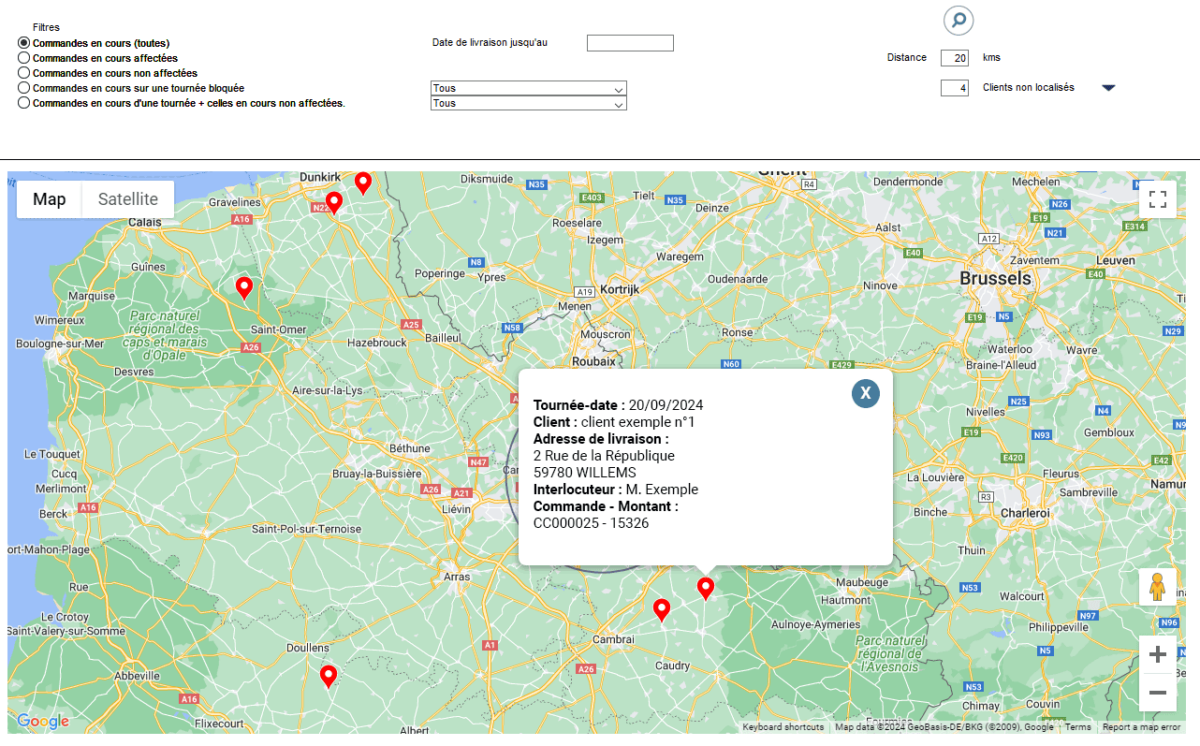Click the Maubeuge town label
1200x746 pixels.
click(x=862, y=582)
